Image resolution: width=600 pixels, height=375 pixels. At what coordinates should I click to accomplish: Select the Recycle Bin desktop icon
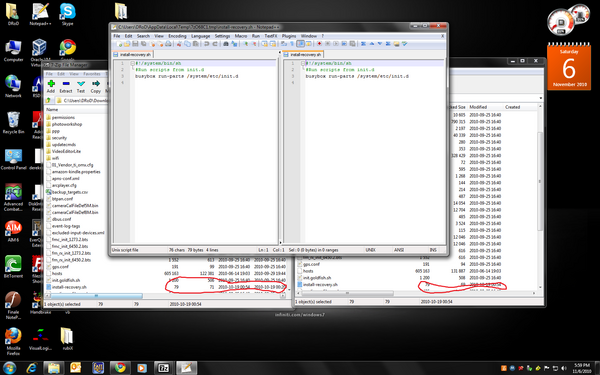click(13, 122)
